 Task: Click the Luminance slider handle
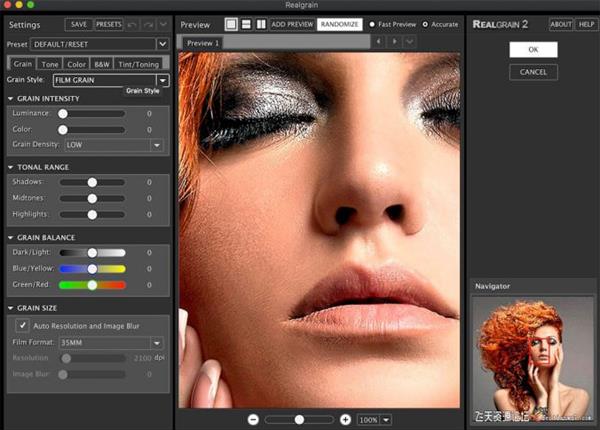[62, 114]
